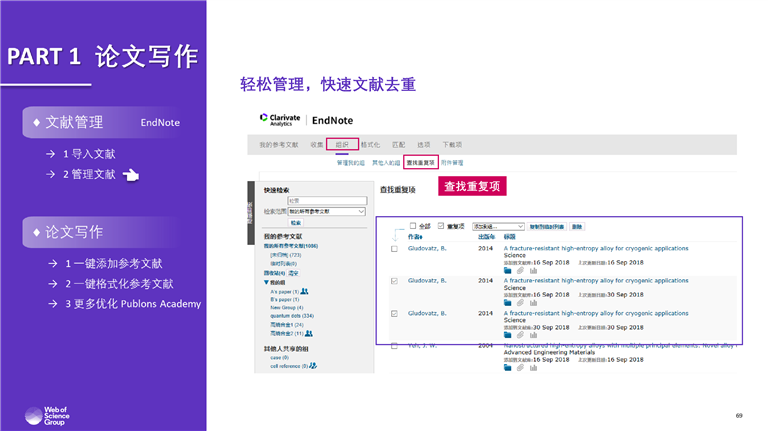The width and height of the screenshot is (768, 431).
Task: Click bar chart icon under Advanced Engineering Materials entry
Action: [x=533, y=367]
